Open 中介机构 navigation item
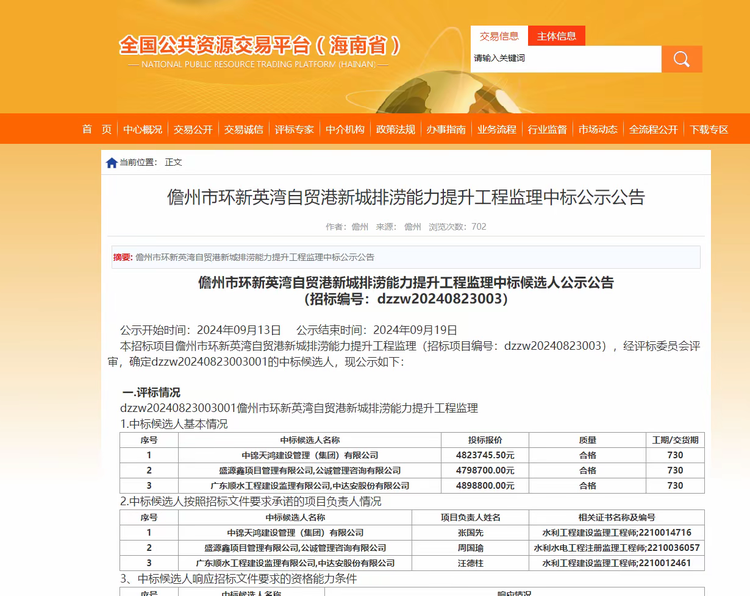 coord(345,129)
